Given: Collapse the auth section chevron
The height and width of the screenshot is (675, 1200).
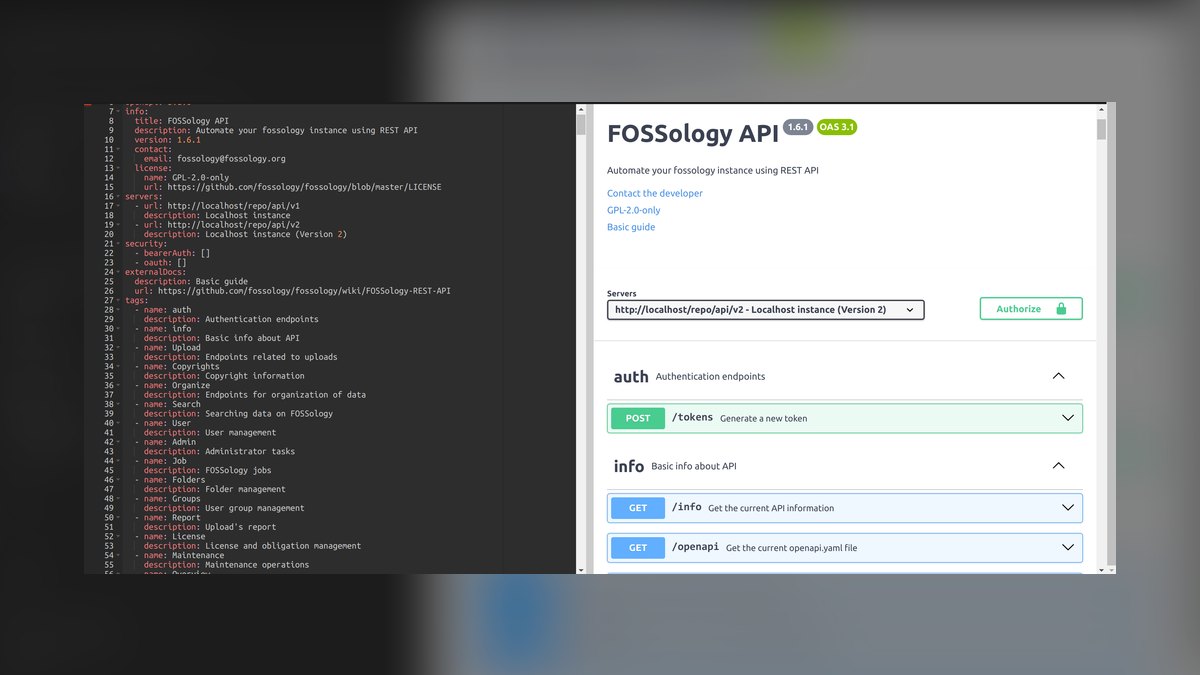Looking at the screenshot, I should click(x=1059, y=376).
